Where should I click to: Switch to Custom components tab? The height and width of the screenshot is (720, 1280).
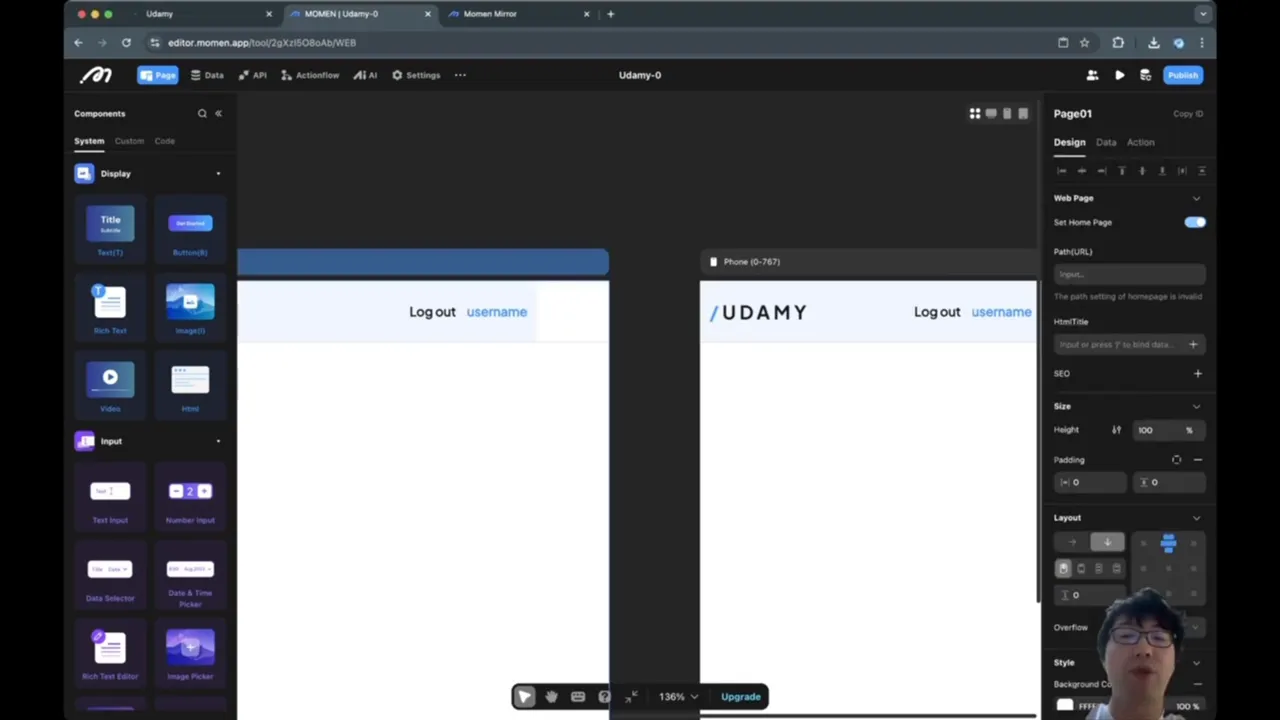[129, 141]
